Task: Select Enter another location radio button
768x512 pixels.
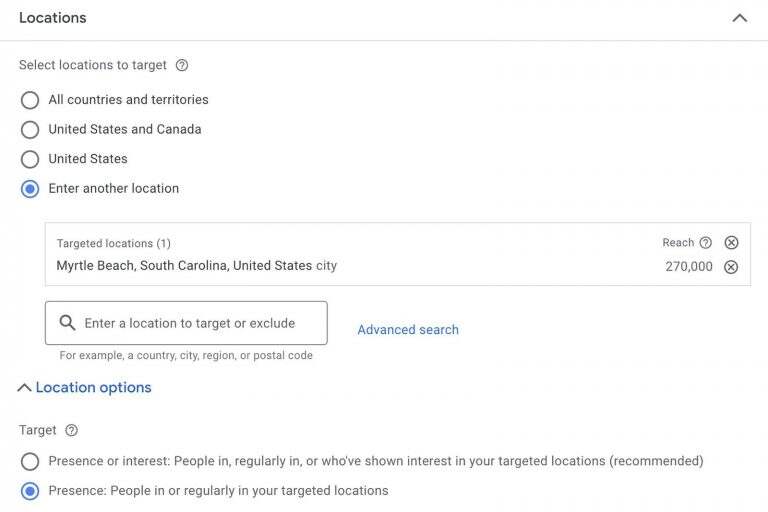Action: click(30, 189)
